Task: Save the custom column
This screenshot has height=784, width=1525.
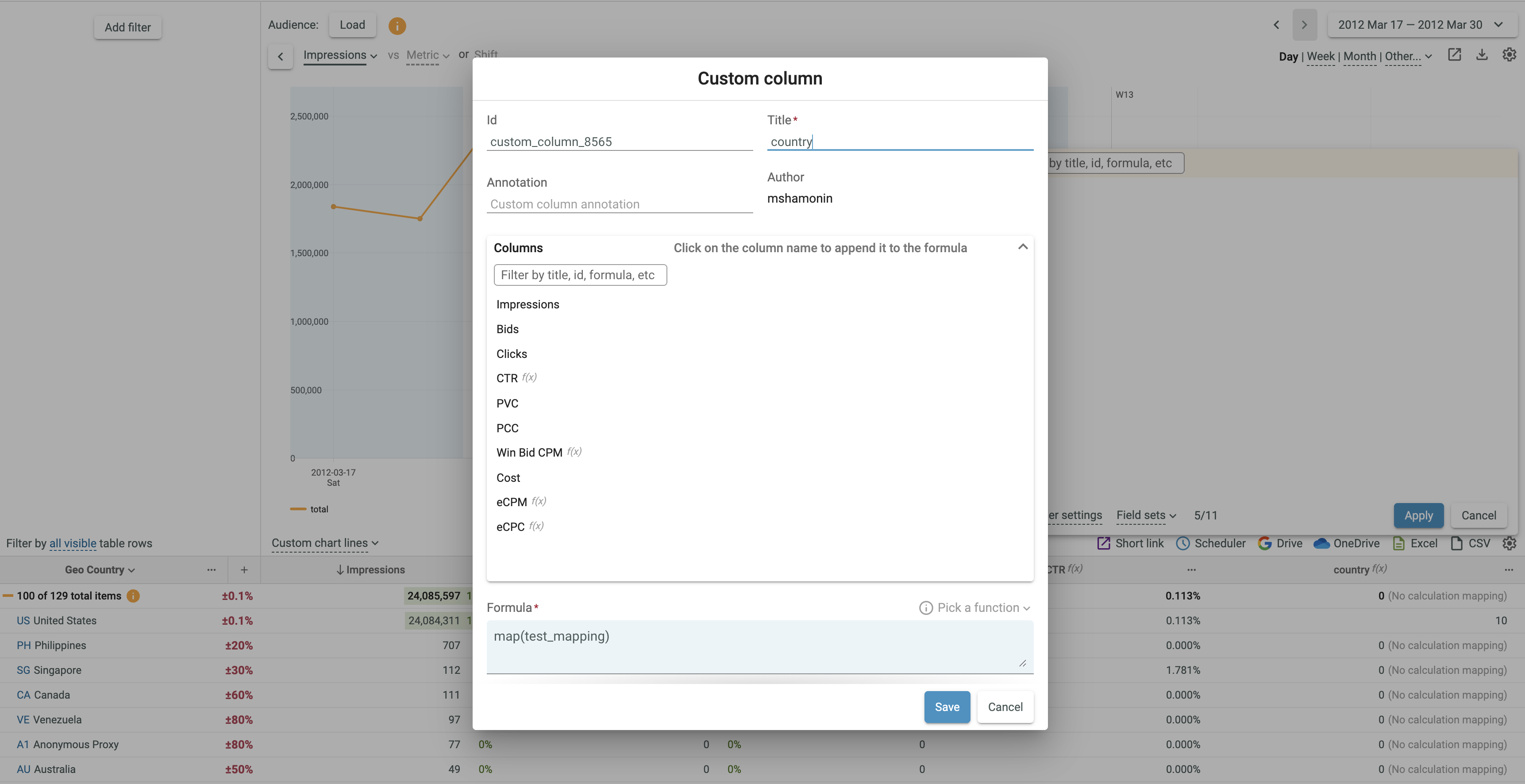Action: click(x=947, y=707)
